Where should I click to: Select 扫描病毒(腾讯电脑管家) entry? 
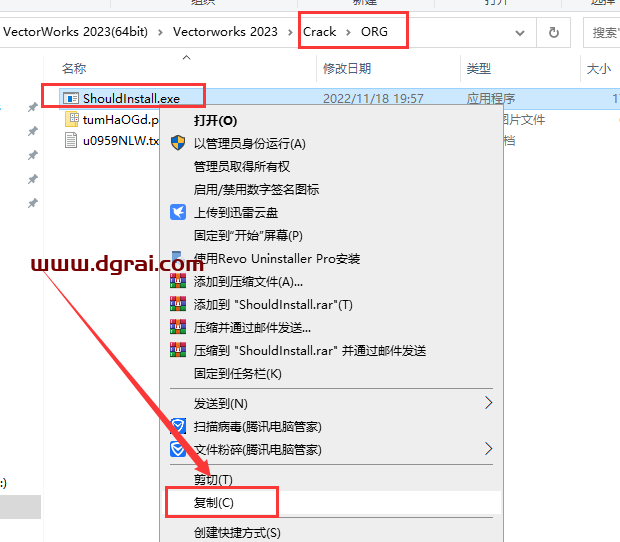[x=331, y=426]
